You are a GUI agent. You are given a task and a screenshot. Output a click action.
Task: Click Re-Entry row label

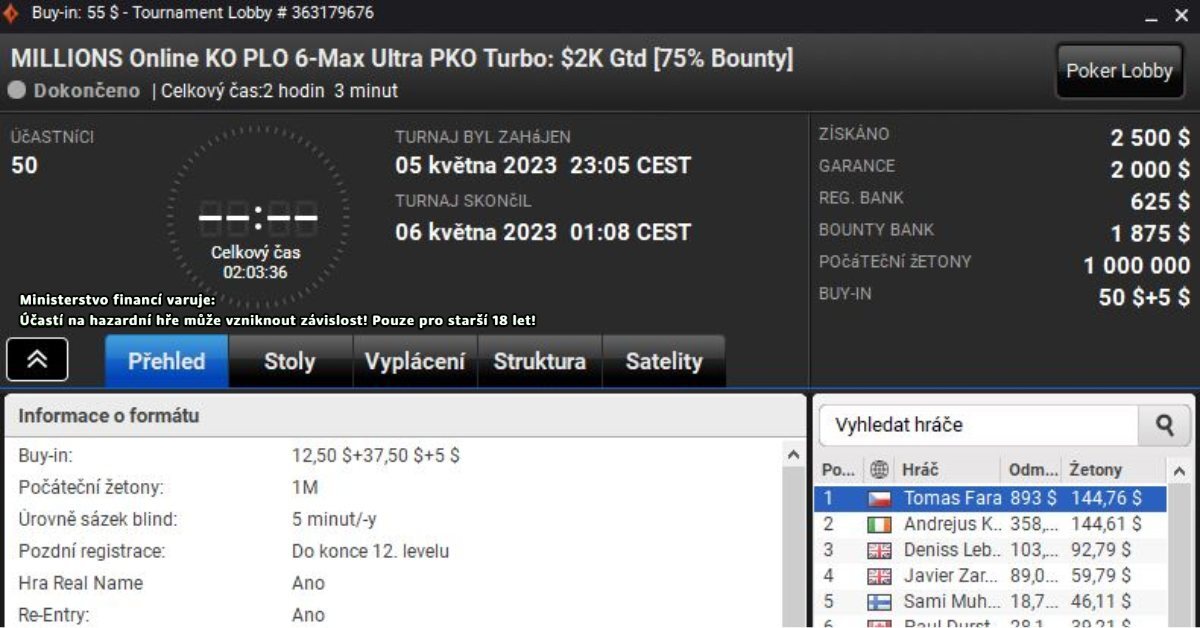tap(53, 615)
